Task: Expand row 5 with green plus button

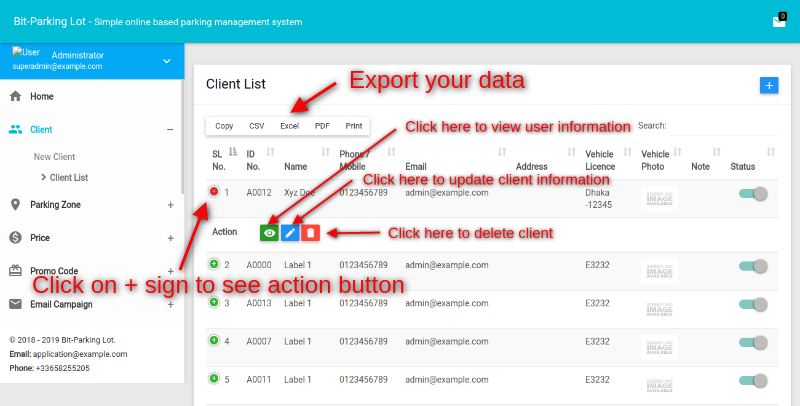Action: click(214, 378)
